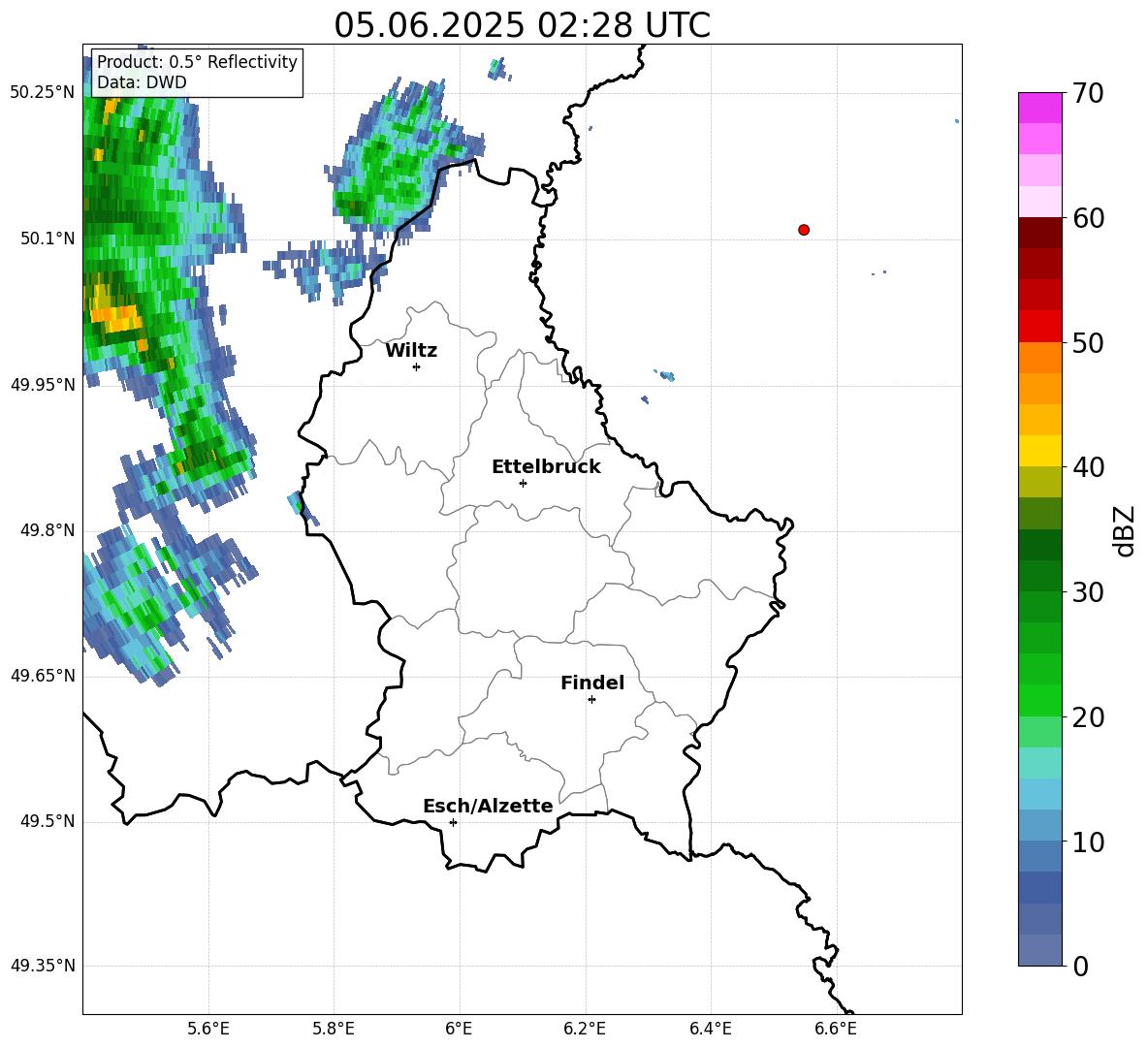The width and height of the screenshot is (1148, 1048).
Task: Click the 'Data: DWD' text
Action: (142, 82)
